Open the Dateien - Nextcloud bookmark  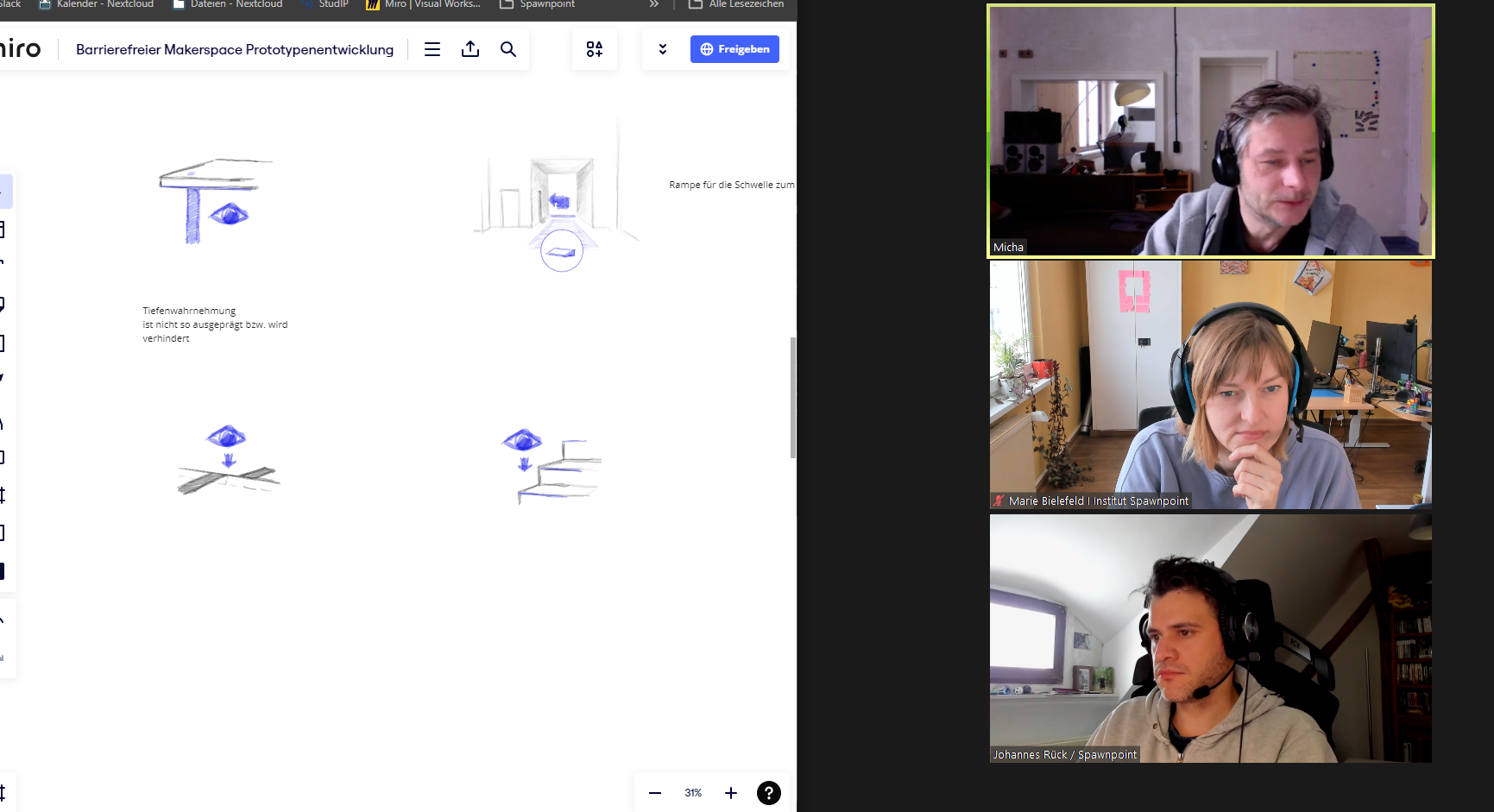(x=228, y=4)
